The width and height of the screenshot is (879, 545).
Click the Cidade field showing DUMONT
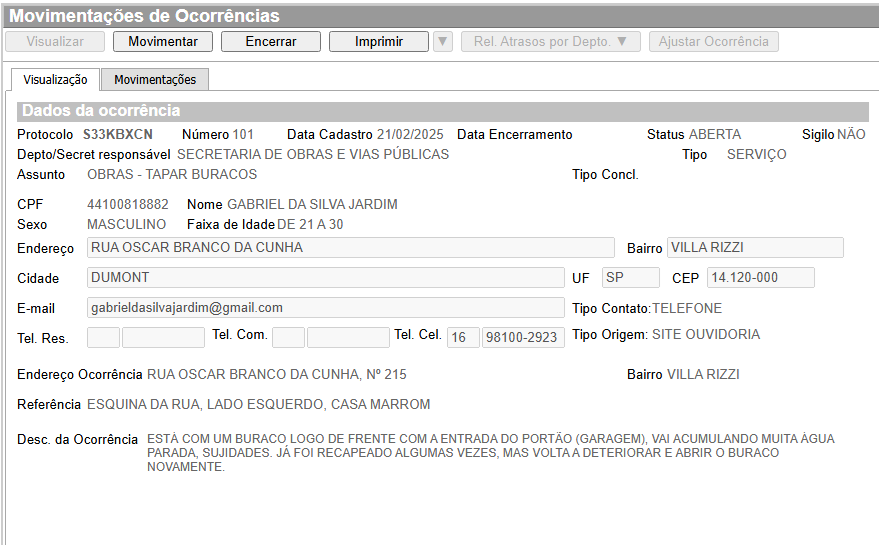325,278
